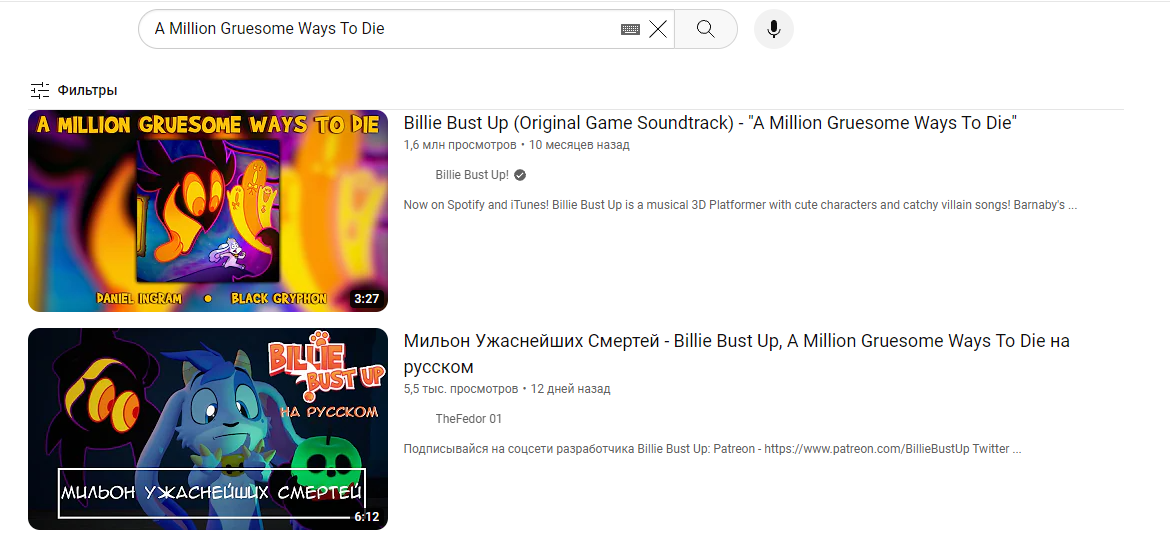Click the 12 дней назад upload date
This screenshot has height=546, width=1170.
click(570, 389)
